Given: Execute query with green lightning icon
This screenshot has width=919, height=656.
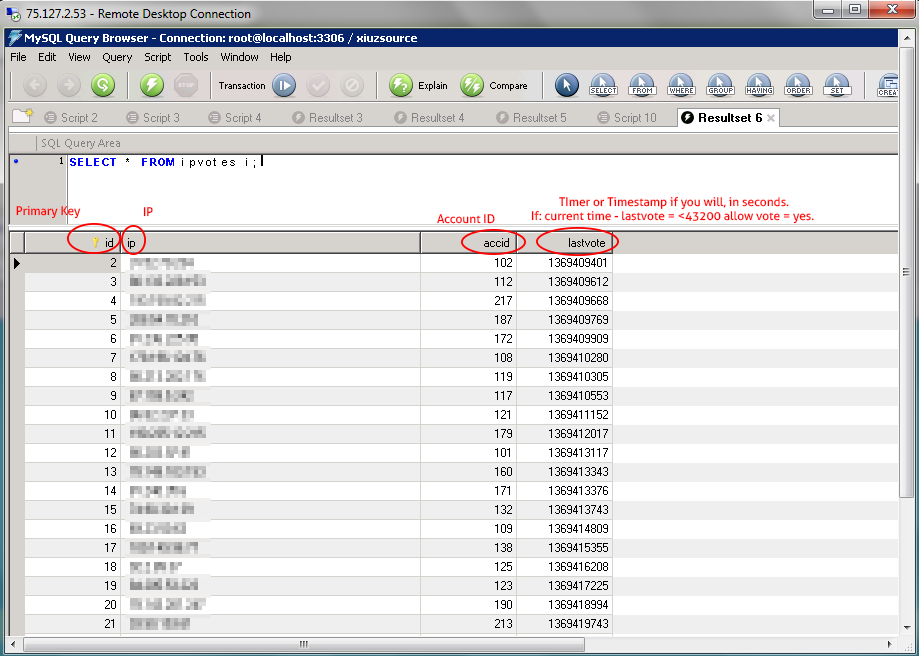Looking at the screenshot, I should click(x=152, y=86).
